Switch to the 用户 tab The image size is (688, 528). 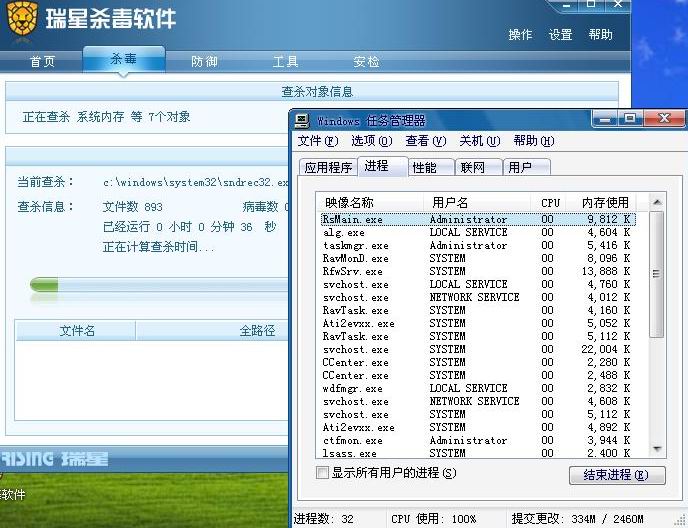tap(526, 168)
